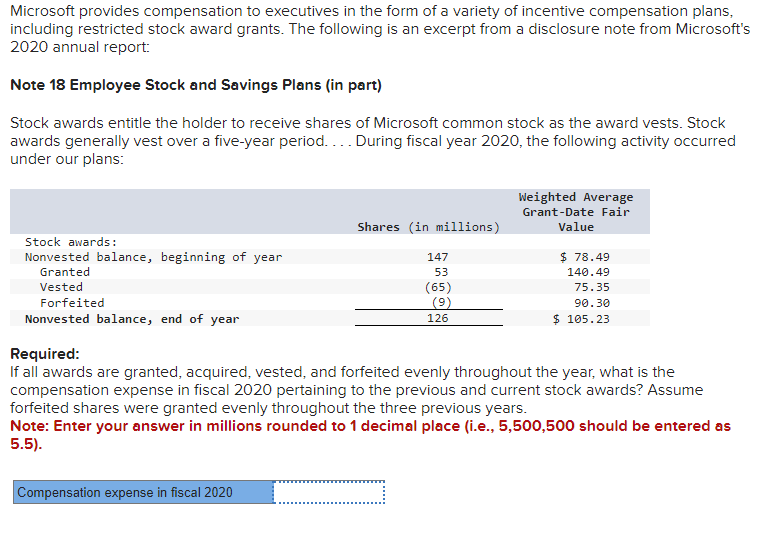Click the $ 105.23 ending fair value cell
This screenshot has height=549, width=774.
(x=581, y=319)
